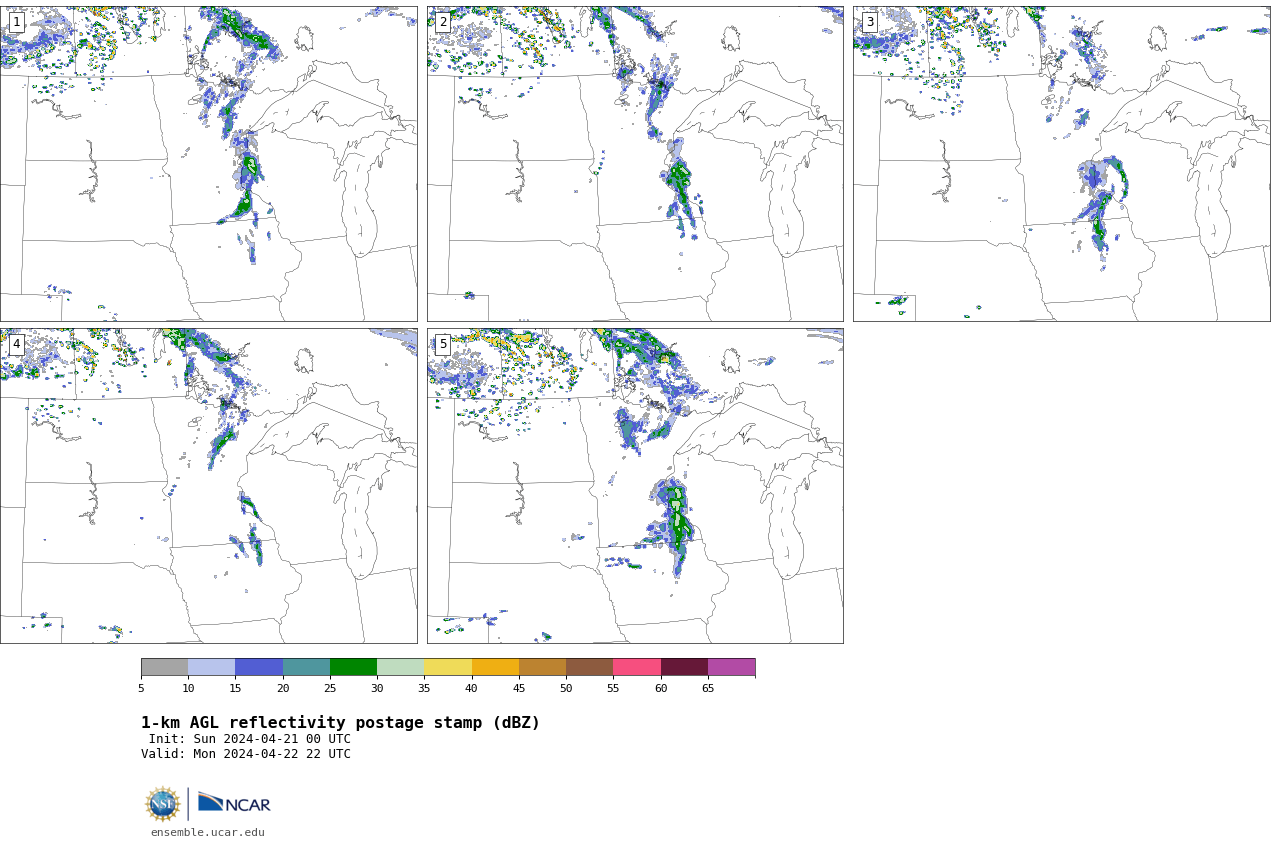Click the teal 20-25 dBZ swatch
The height and width of the screenshot is (844, 1280).
pyautogui.click(x=306, y=667)
